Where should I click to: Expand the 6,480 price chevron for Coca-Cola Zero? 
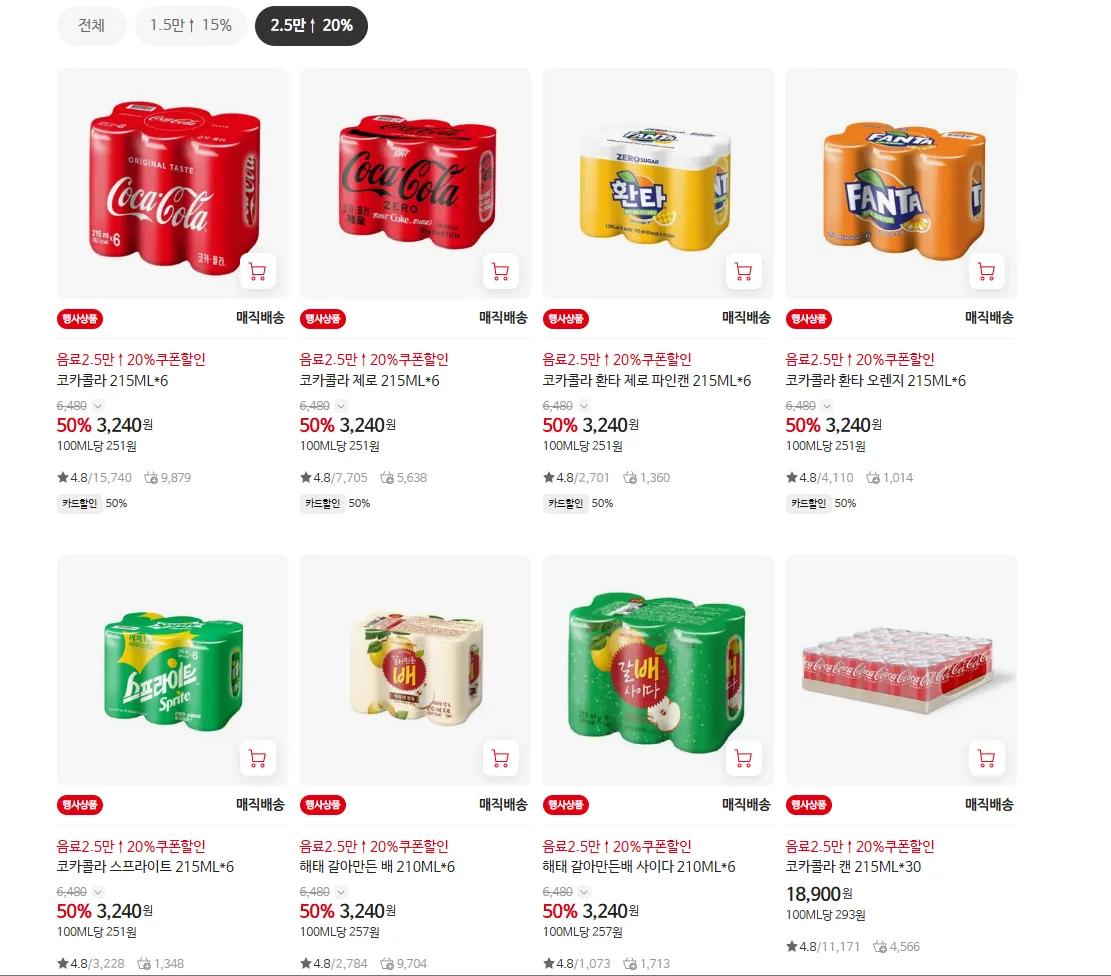click(x=341, y=406)
